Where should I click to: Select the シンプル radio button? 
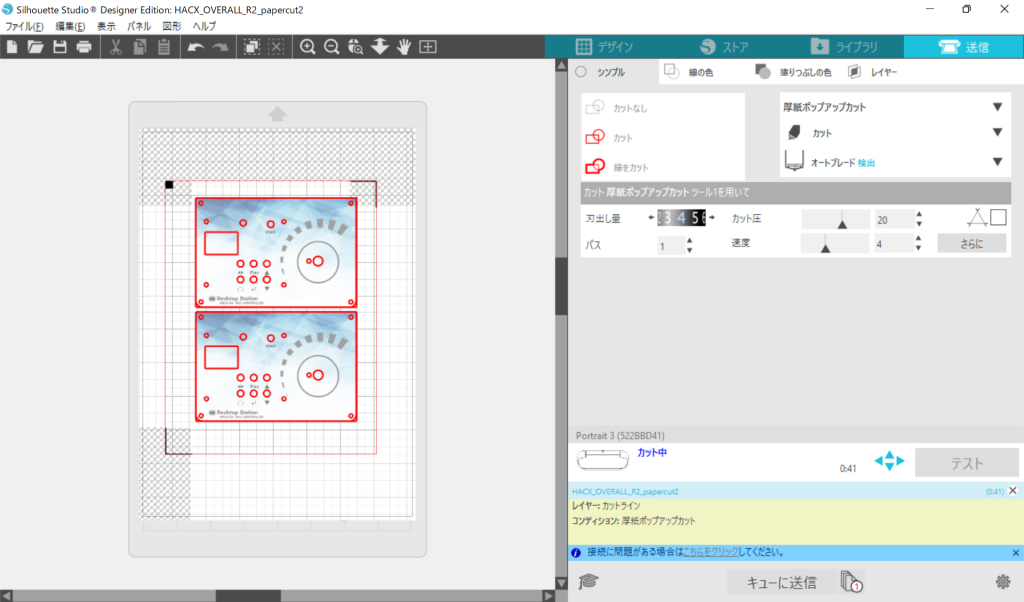click(581, 72)
